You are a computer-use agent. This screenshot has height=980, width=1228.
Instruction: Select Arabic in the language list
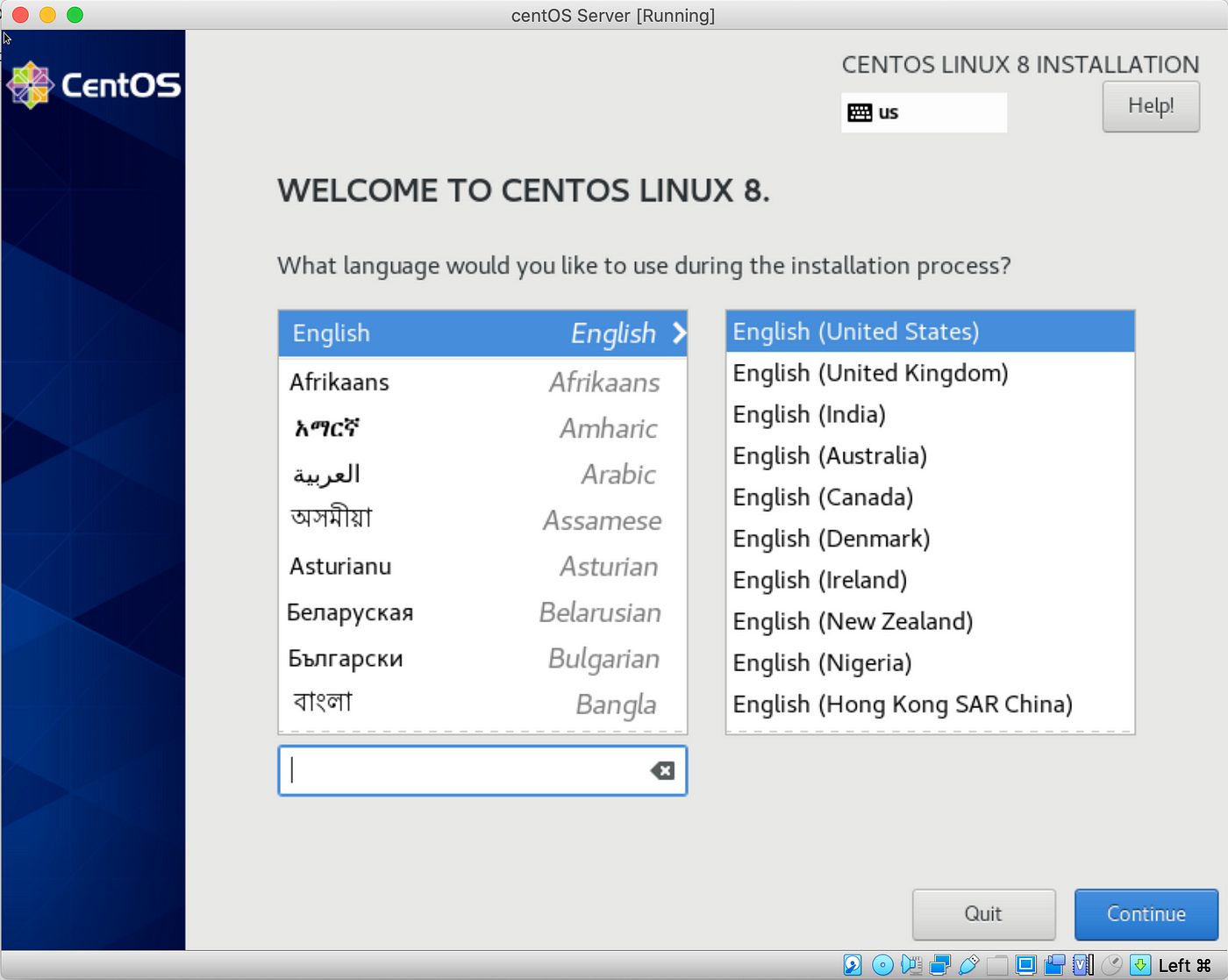482,475
